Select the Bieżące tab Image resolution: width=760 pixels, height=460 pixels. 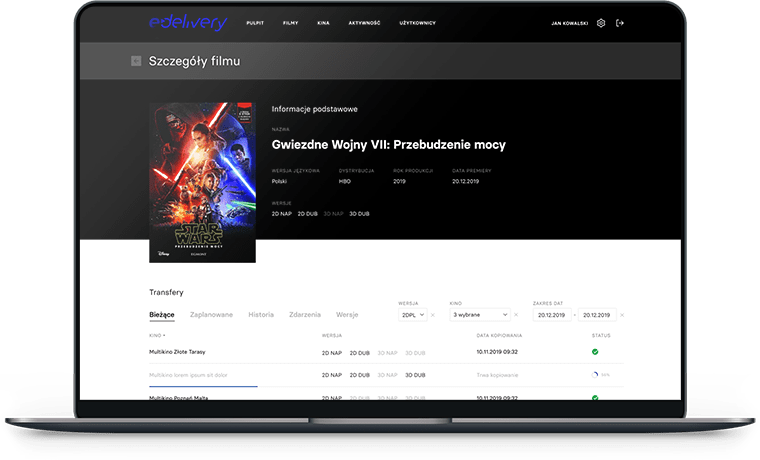pos(162,315)
